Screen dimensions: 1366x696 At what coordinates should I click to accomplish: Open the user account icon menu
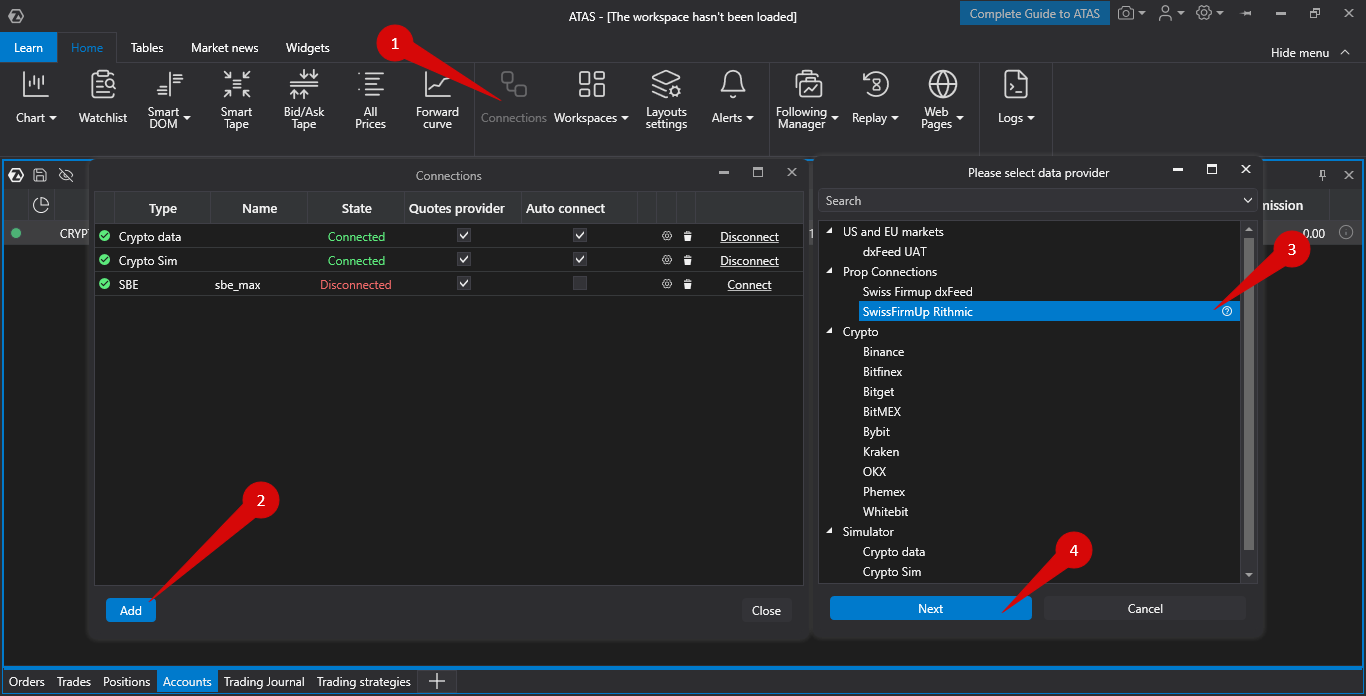click(x=1165, y=13)
